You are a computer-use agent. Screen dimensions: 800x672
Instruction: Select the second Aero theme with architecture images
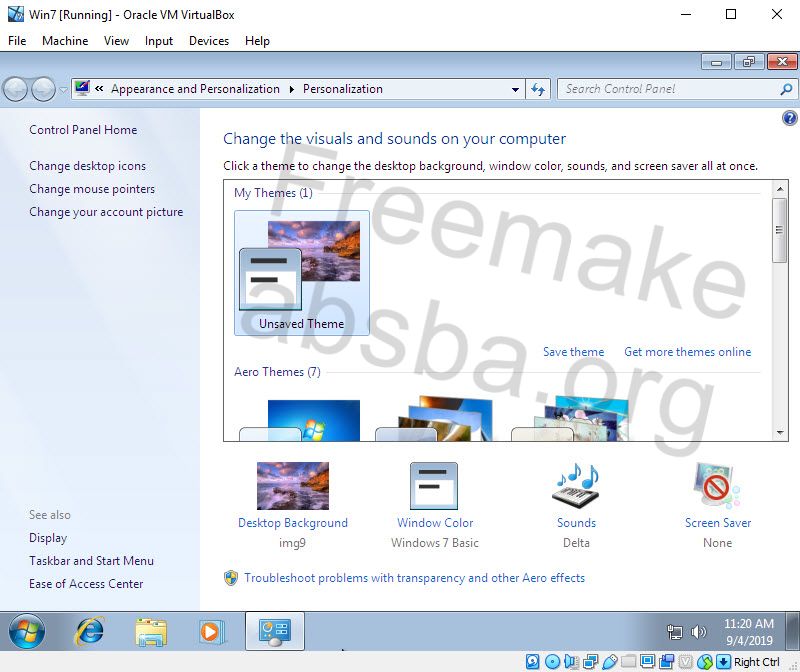click(x=434, y=418)
